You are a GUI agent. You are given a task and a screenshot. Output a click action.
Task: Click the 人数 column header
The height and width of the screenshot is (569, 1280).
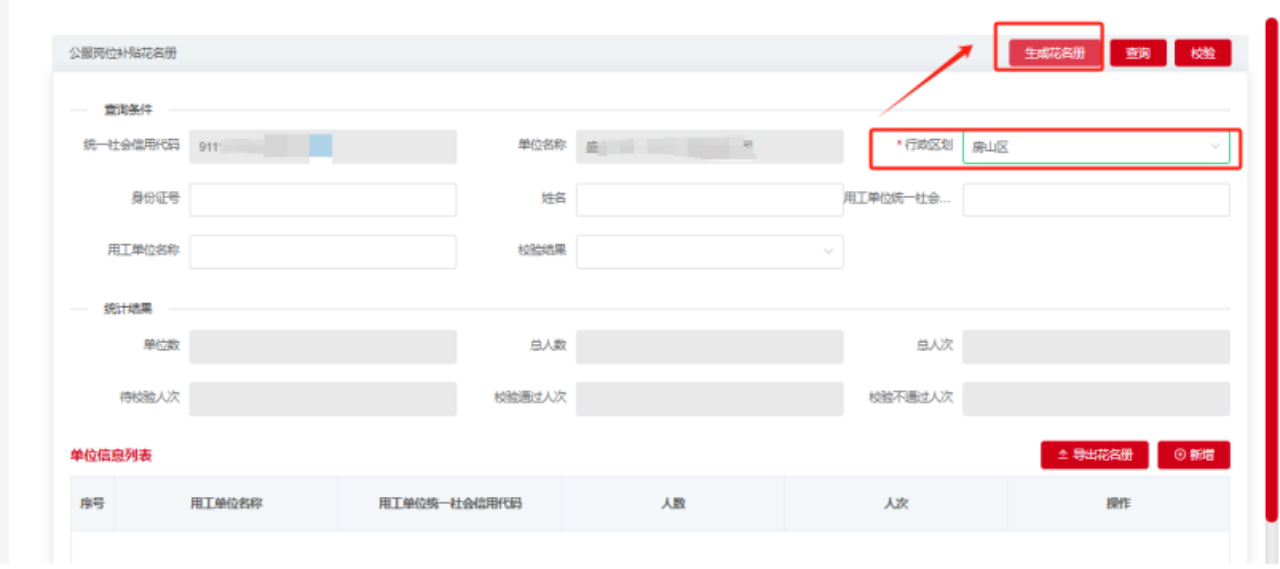pos(673,503)
